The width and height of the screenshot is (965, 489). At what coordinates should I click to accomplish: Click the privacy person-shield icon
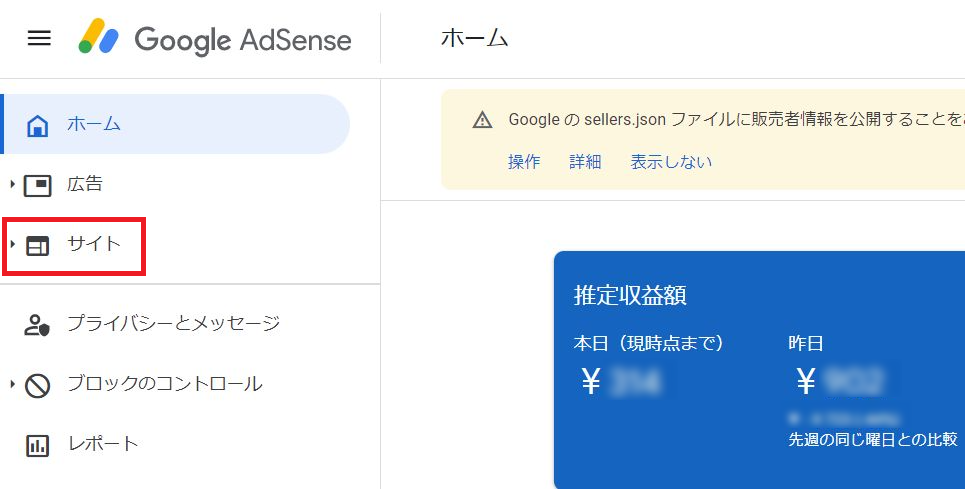[x=37, y=325]
